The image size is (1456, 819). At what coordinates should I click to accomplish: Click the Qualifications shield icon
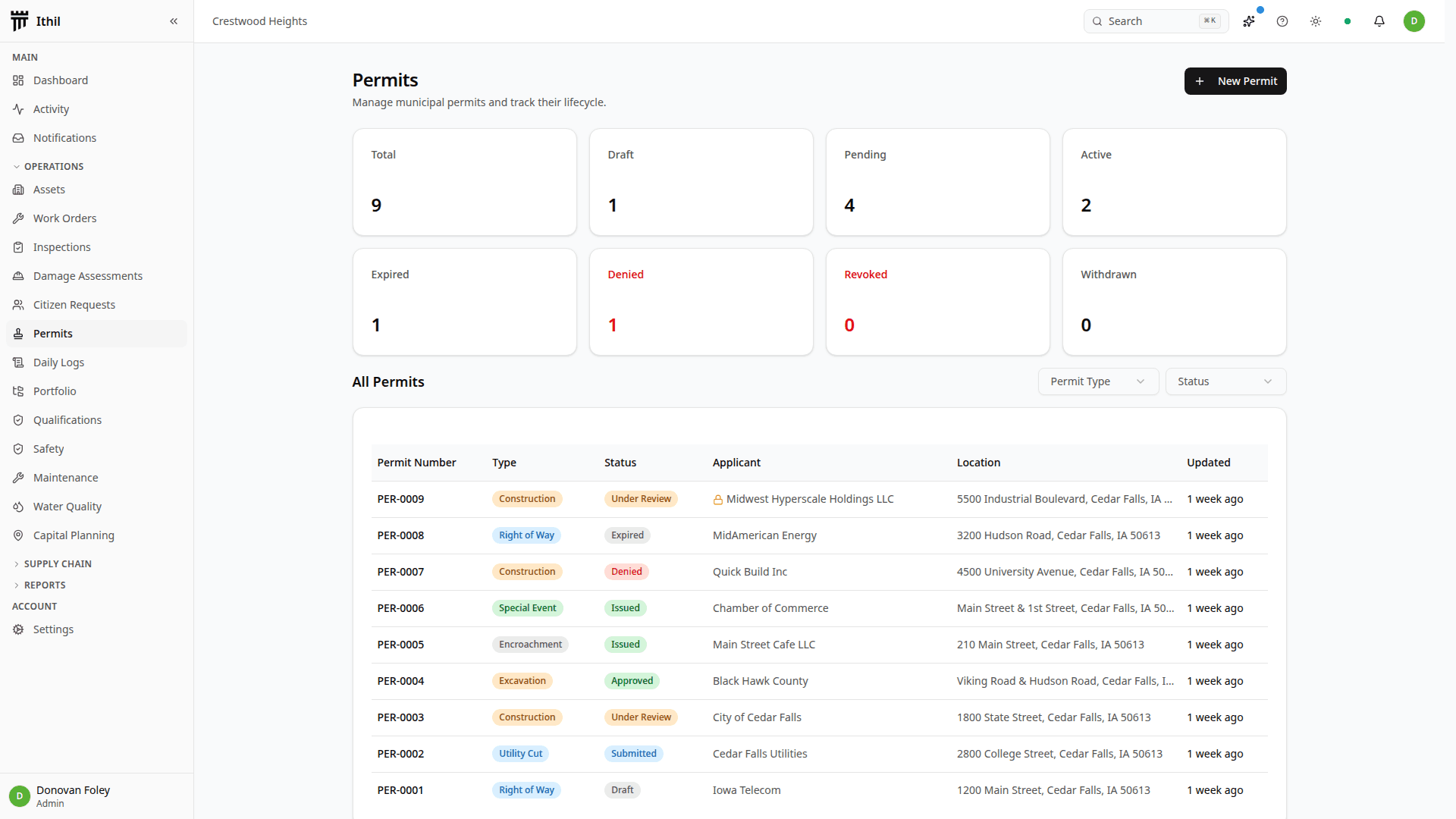pyautogui.click(x=18, y=420)
